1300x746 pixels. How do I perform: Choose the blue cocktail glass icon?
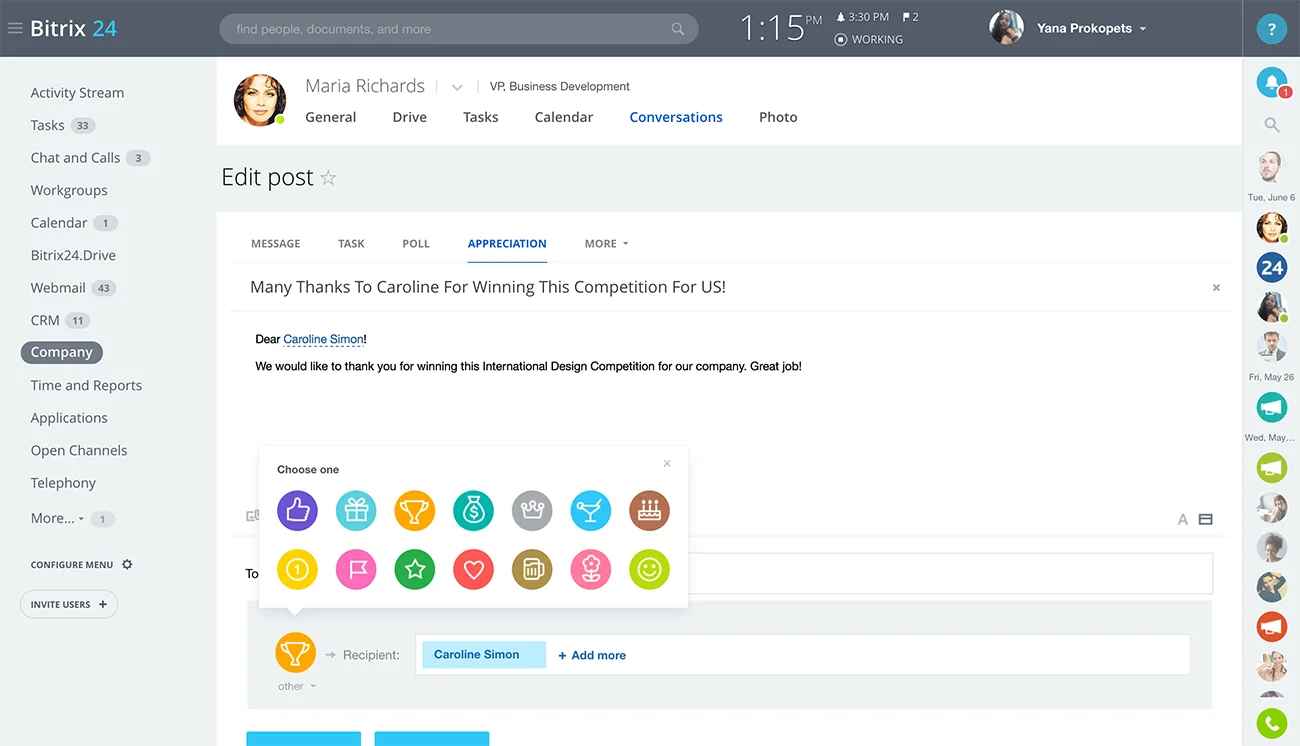[591, 511]
